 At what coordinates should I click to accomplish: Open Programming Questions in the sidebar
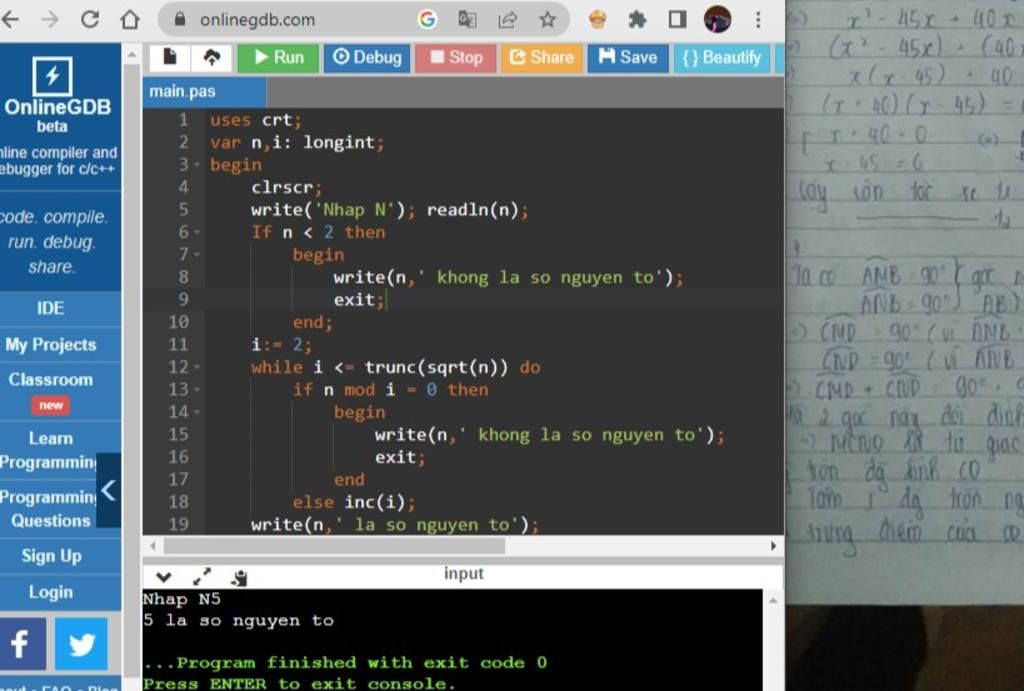coord(48,509)
